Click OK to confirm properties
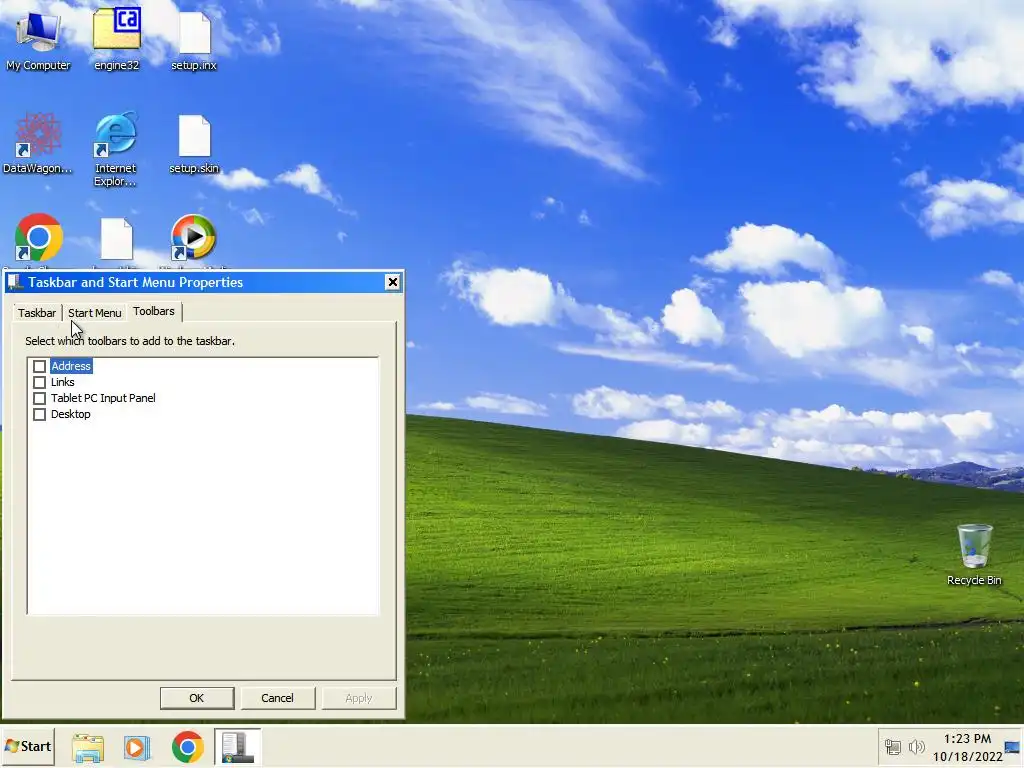Screen dimensions: 1024x768 [x=197, y=698]
